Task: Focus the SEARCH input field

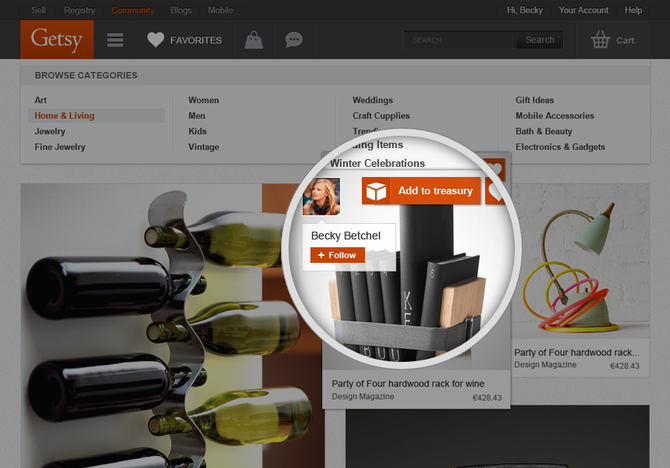Action: click(x=460, y=40)
